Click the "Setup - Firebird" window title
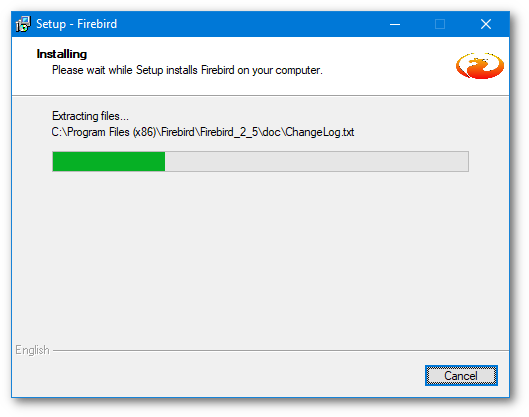Image resolution: width=529 pixels, height=417 pixels. coord(77,24)
